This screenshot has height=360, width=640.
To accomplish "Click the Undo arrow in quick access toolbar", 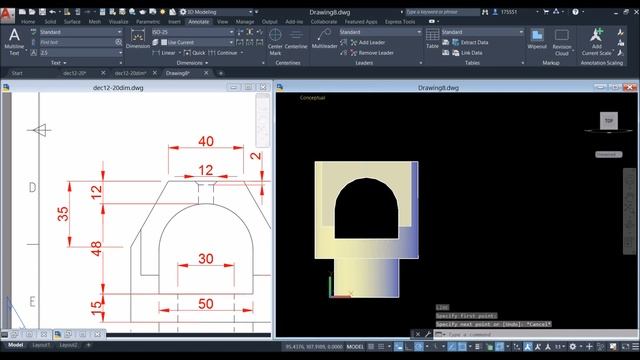I will point(52,12).
